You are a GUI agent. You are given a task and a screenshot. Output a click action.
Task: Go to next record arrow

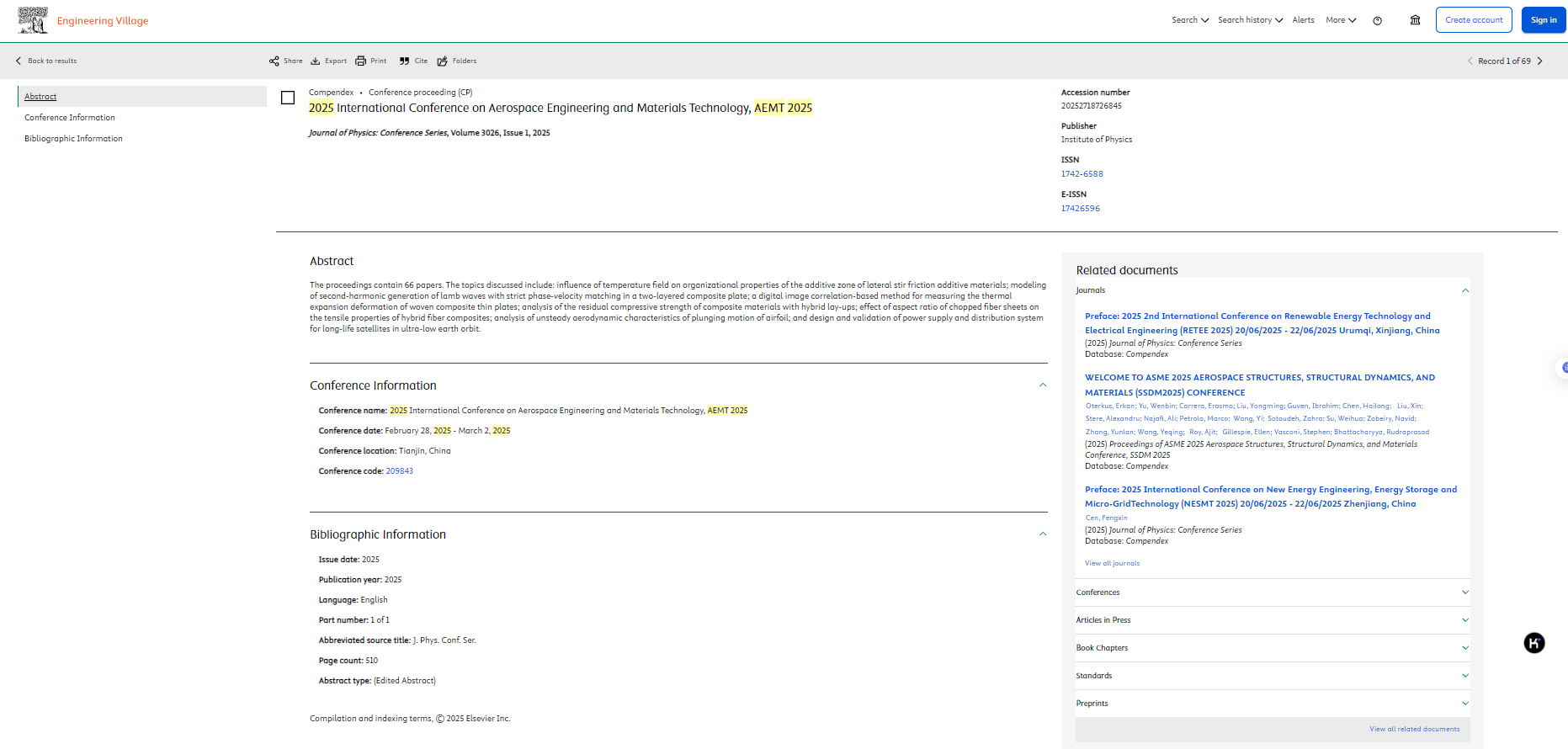tap(1540, 61)
